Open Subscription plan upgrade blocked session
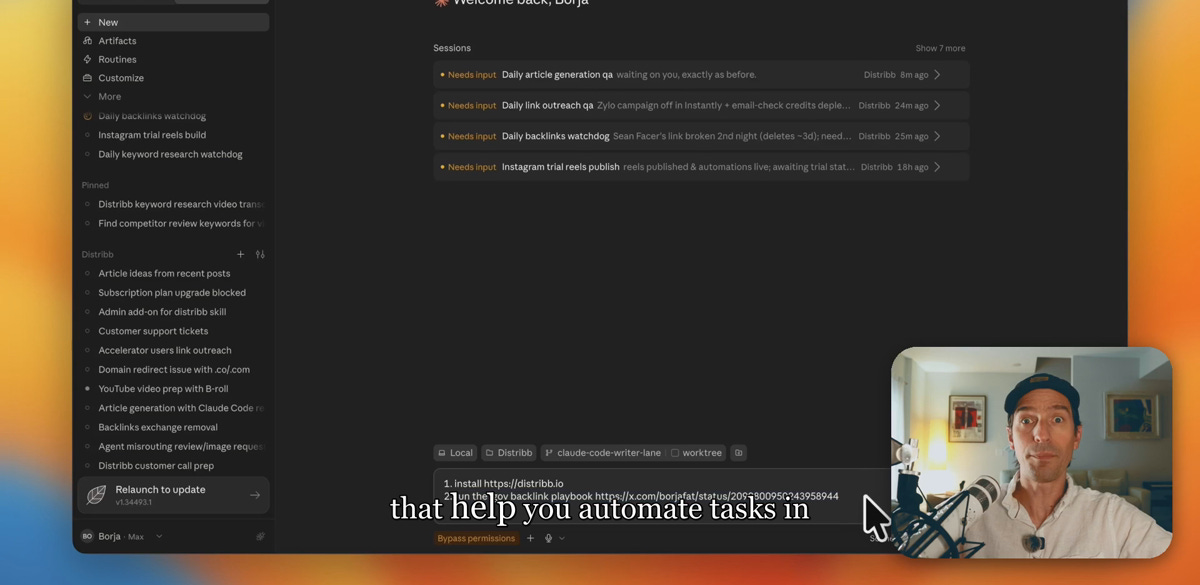This screenshot has height=585, width=1200. pos(173,293)
